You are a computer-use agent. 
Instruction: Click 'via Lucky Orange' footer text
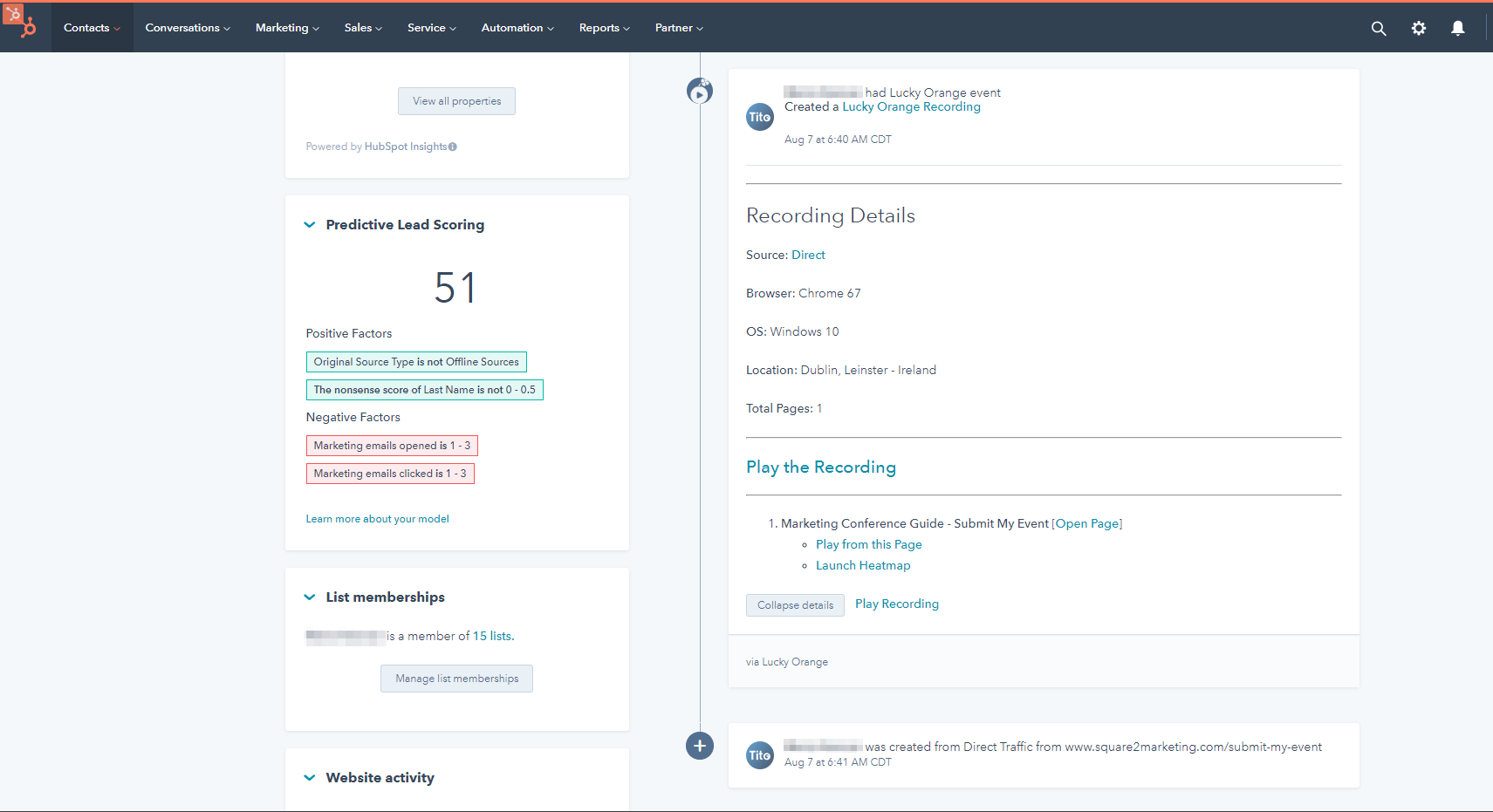787,662
